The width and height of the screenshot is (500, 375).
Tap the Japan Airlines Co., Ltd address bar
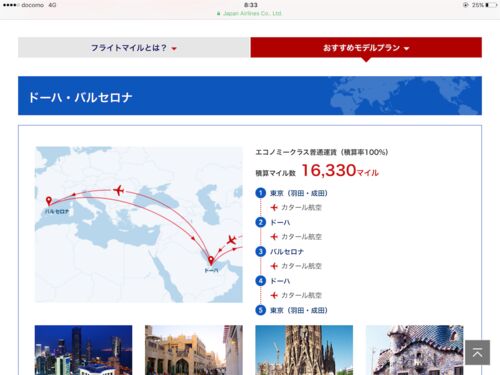(249, 13)
